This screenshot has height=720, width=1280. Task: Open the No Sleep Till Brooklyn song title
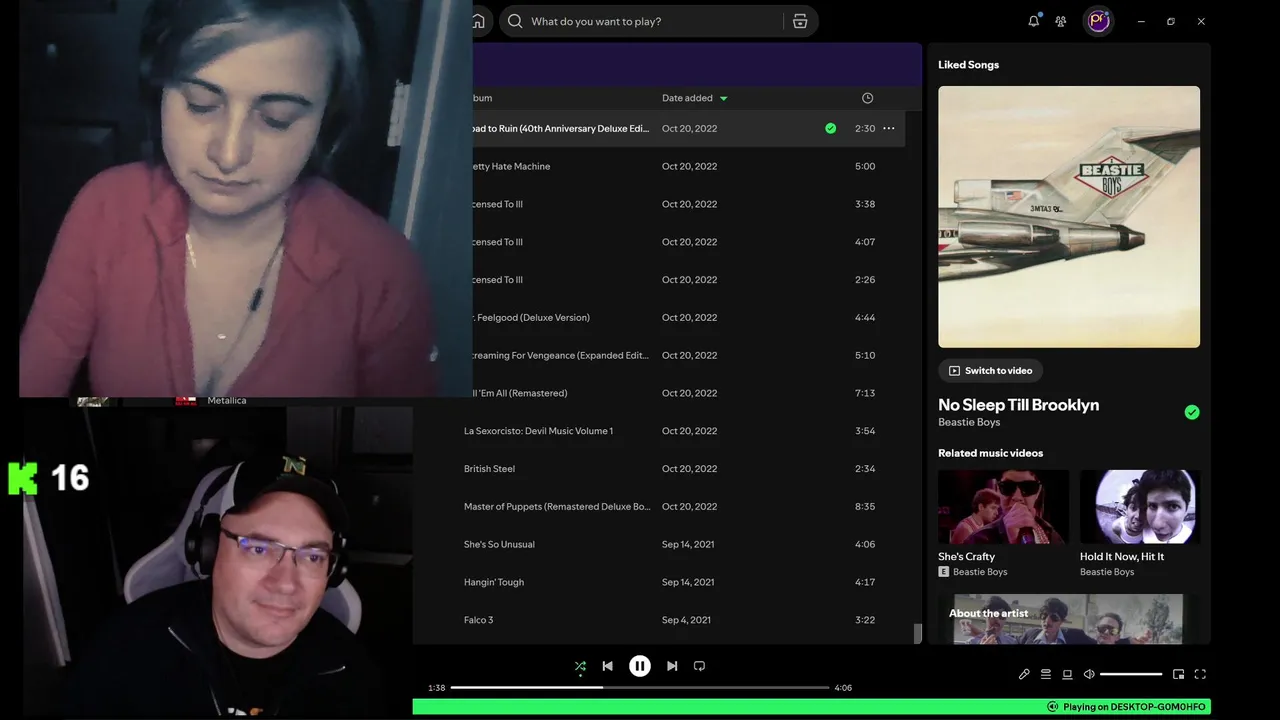[x=1018, y=405]
